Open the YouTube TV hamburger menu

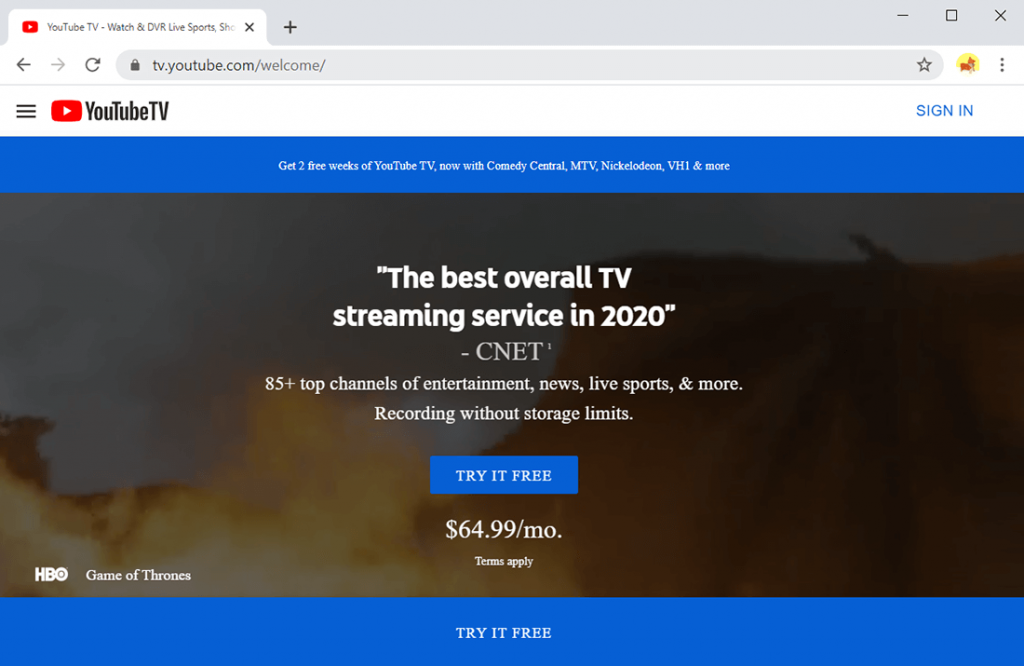pyautogui.click(x=26, y=111)
